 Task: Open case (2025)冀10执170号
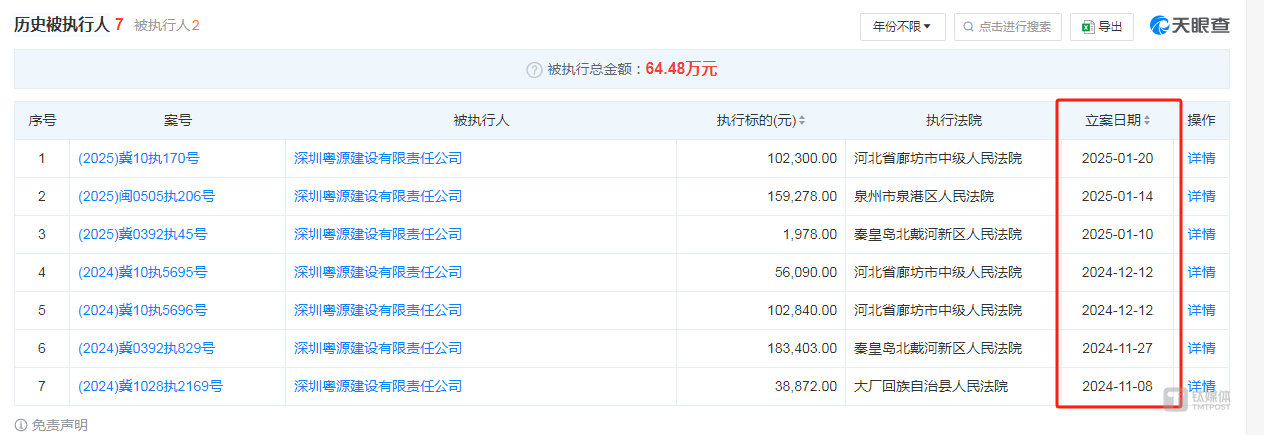(x=138, y=158)
